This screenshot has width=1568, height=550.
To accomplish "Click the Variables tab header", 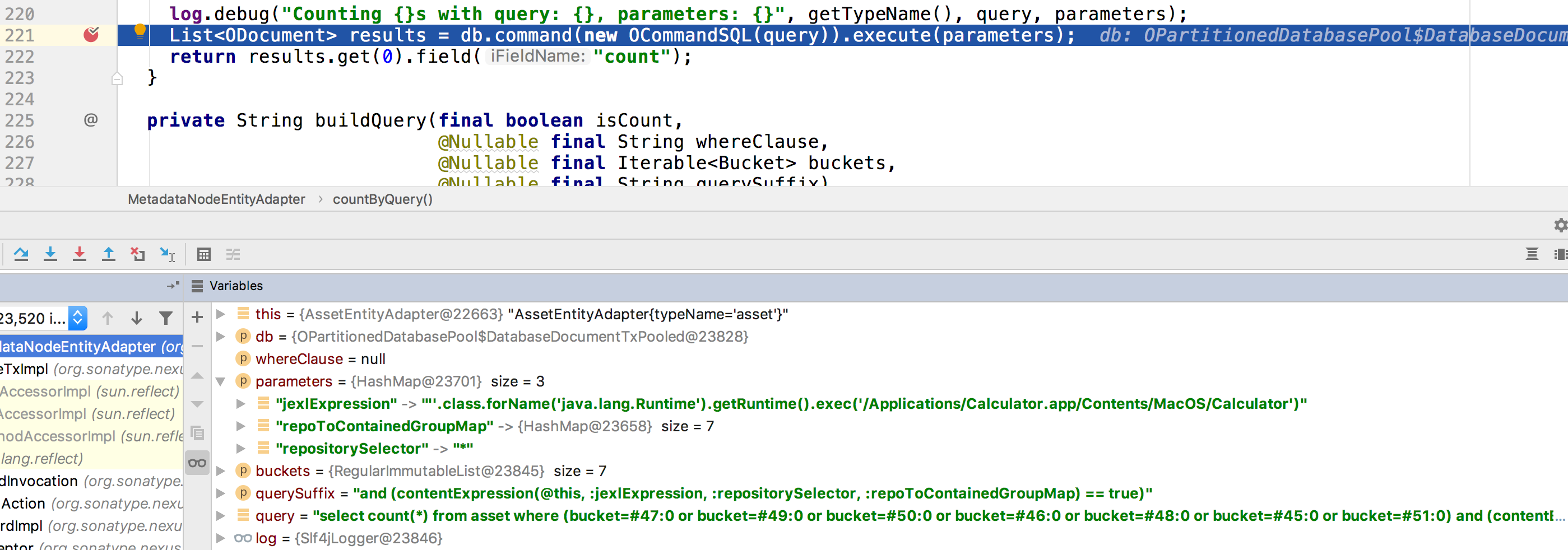I will pos(236,286).
